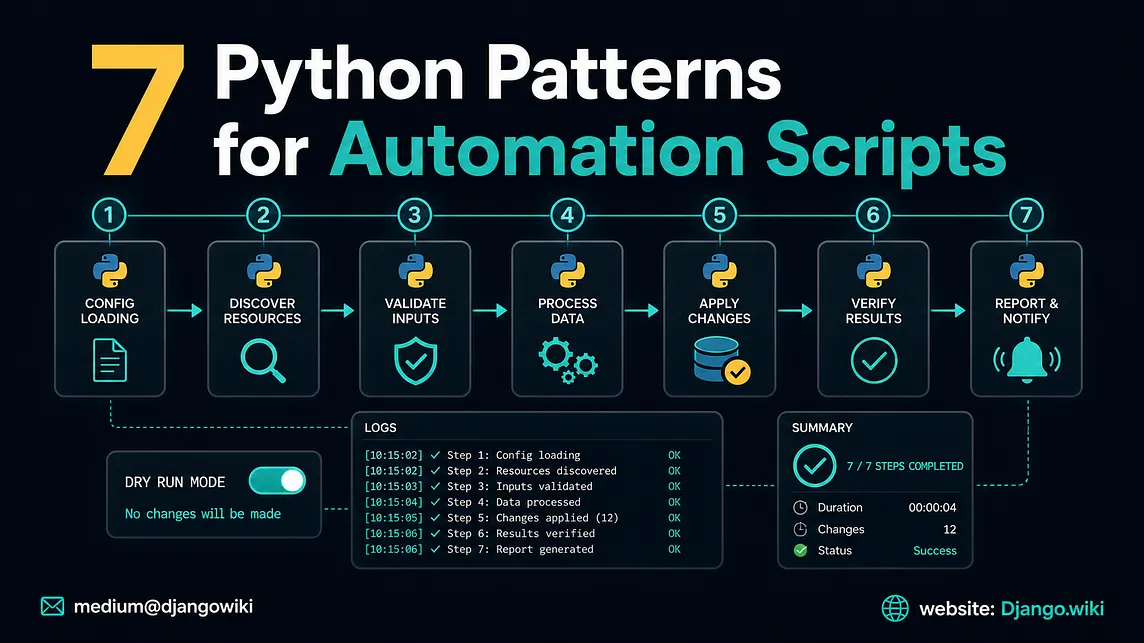The image size is (1144, 643).
Task: Click the checkmark beside Step 4: Data processed
Action: (436, 502)
